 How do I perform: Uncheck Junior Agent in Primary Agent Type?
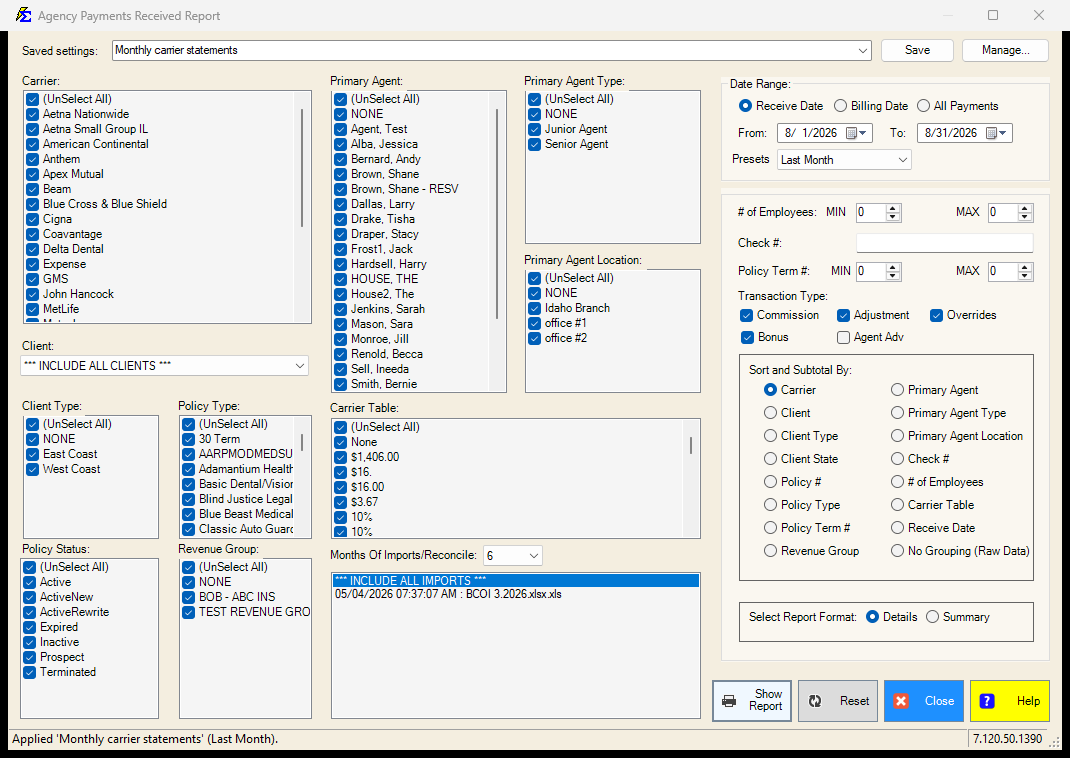pos(534,129)
